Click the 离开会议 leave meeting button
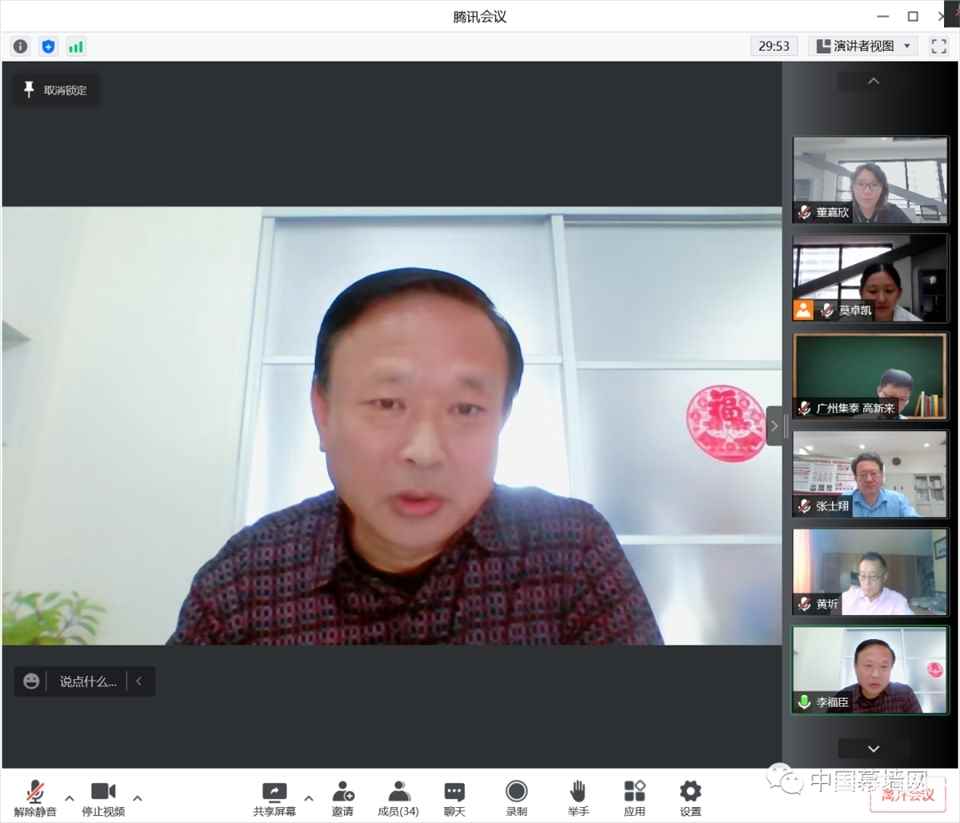 pyautogui.click(x=908, y=795)
